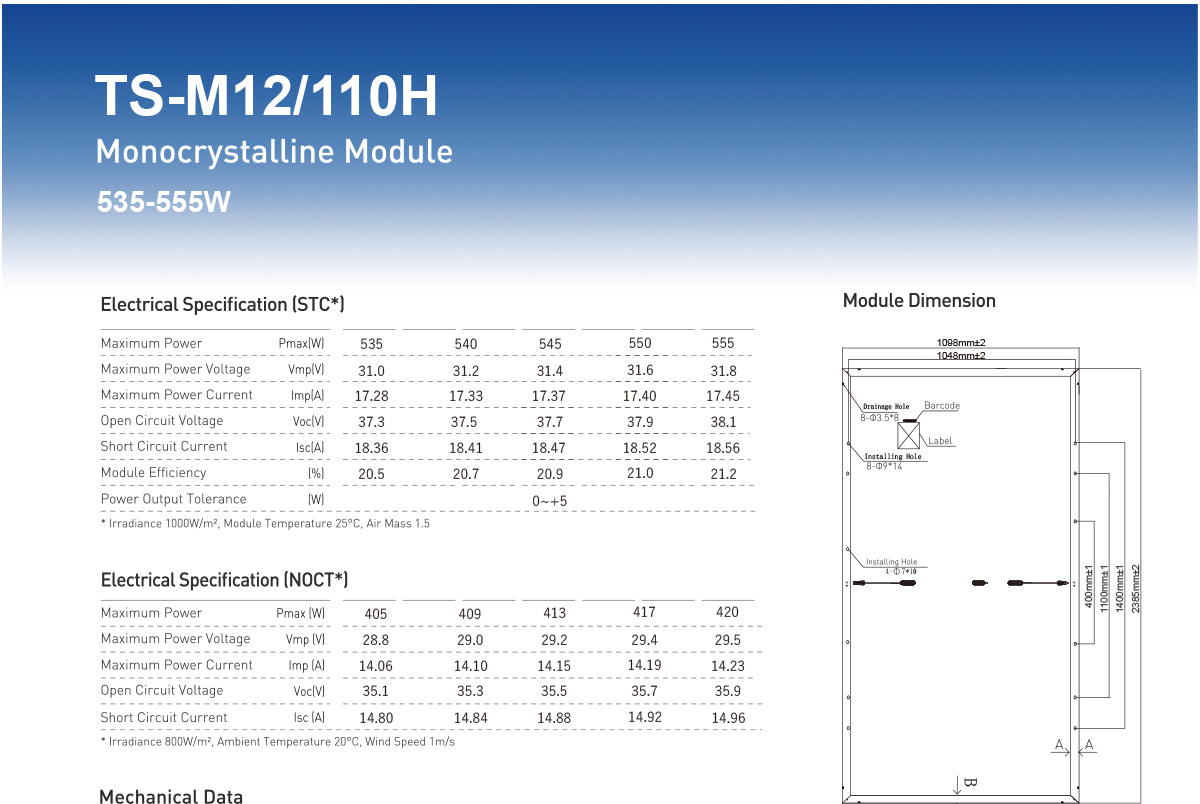Select the NOCT Voc value 35.9
Screen dimensions: 1200x804
pyautogui.click(x=728, y=691)
